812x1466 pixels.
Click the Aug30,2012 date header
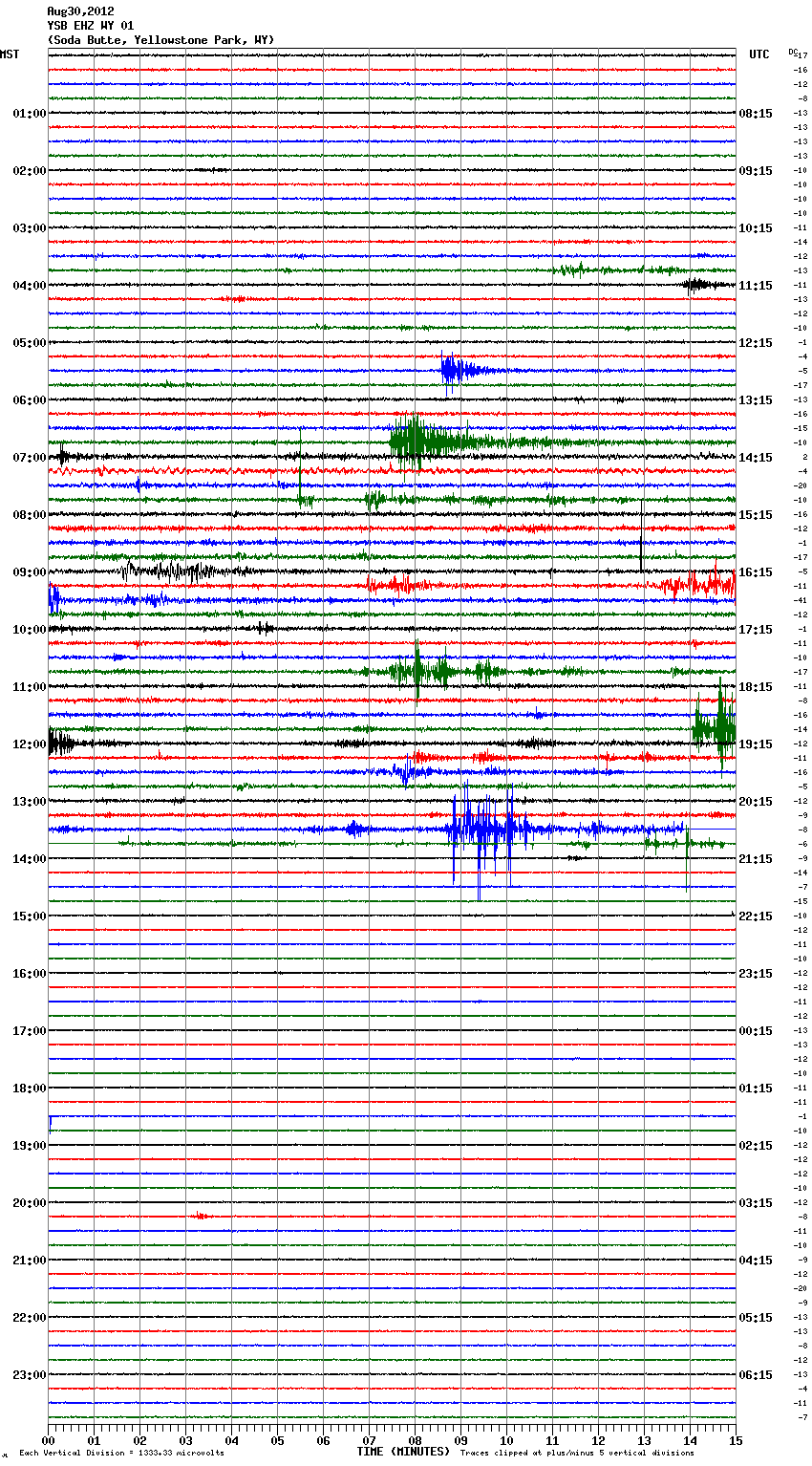click(80, 11)
